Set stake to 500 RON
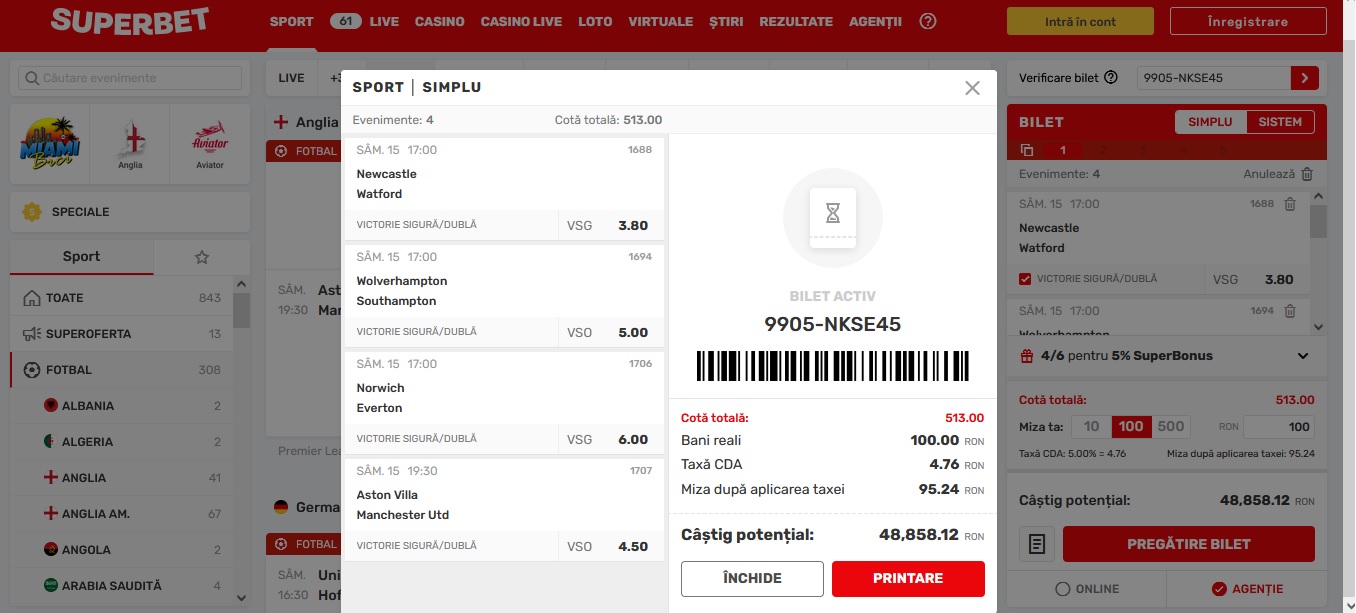 pyautogui.click(x=1171, y=427)
